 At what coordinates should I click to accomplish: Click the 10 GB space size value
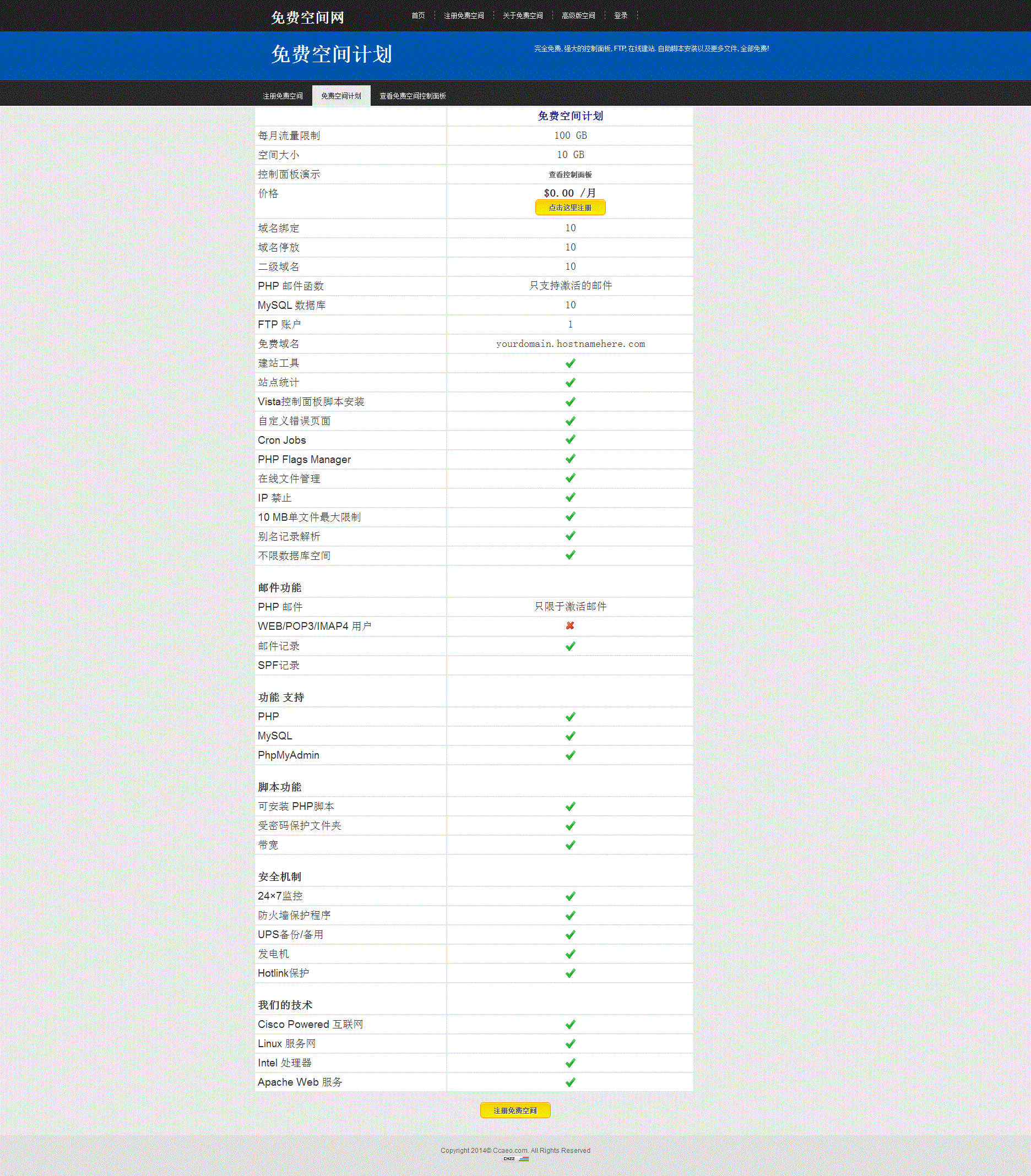point(570,155)
